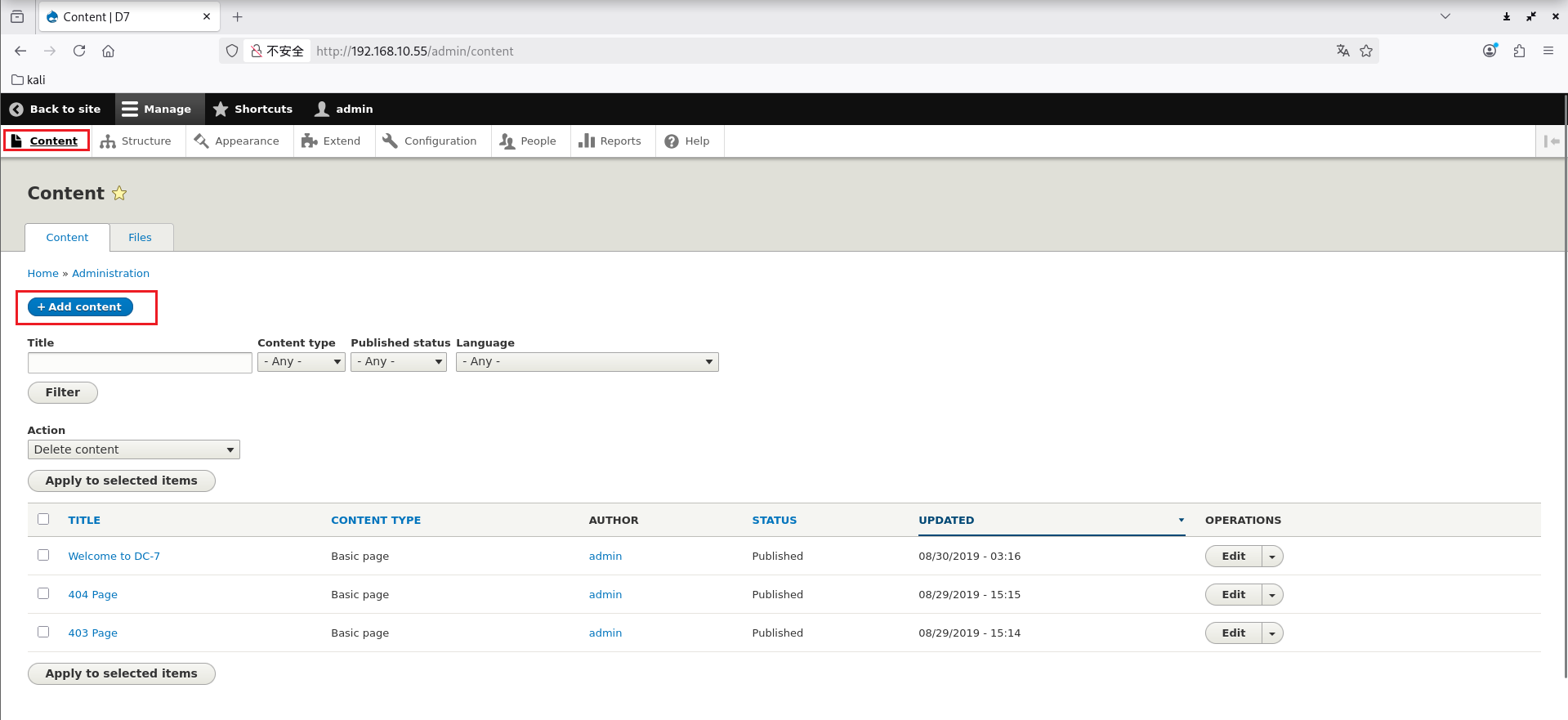Go to the Extend modules page
Screen dimensions: 1568x720
(x=331, y=141)
